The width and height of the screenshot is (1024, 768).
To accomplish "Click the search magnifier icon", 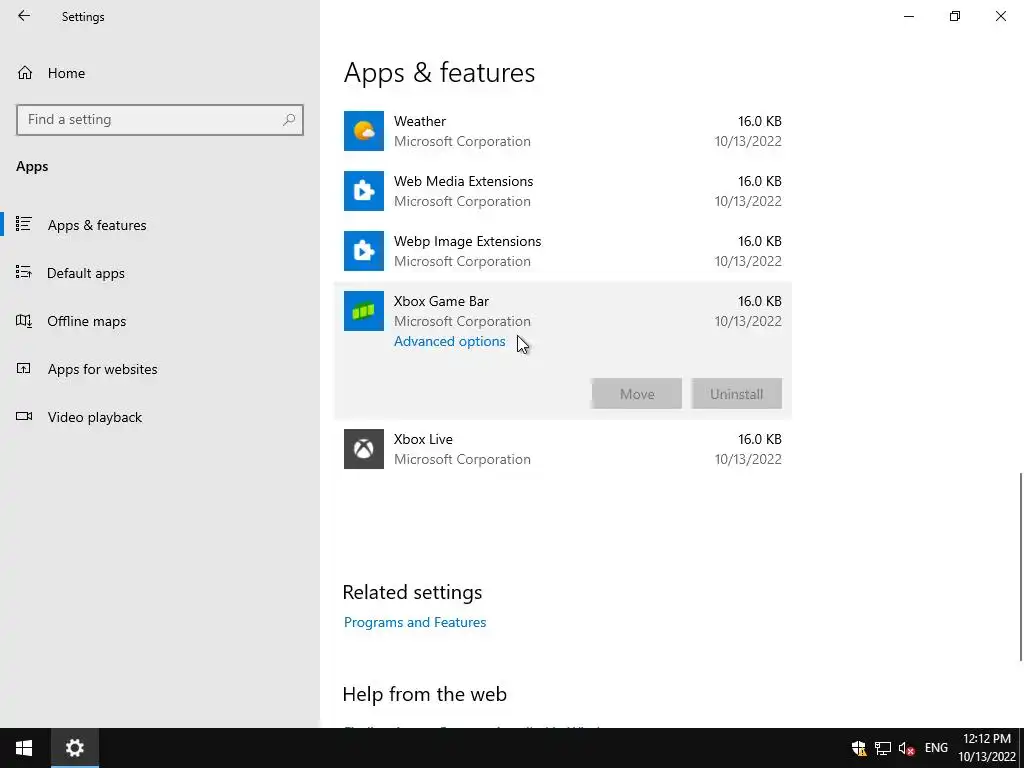I will (x=289, y=120).
